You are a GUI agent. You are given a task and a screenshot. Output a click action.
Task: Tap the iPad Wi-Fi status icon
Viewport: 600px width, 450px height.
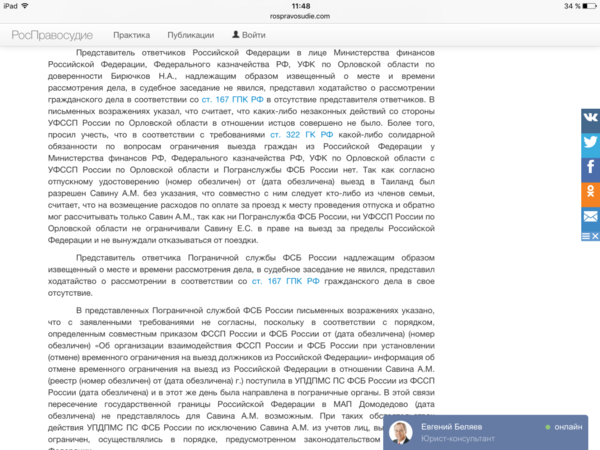click(25, 6)
